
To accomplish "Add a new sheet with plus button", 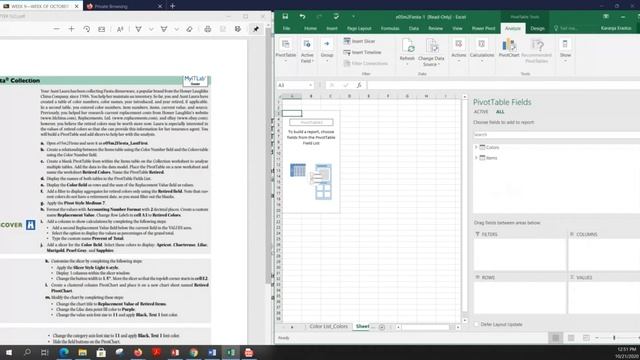I will [382, 327].
